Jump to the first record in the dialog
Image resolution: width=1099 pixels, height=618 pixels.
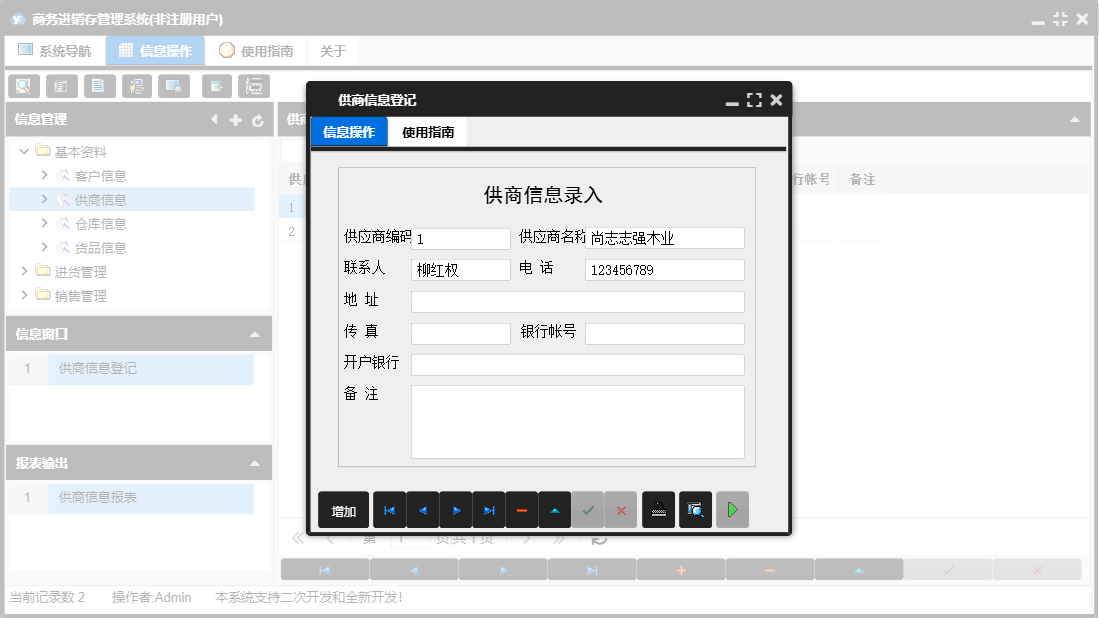tap(390, 510)
